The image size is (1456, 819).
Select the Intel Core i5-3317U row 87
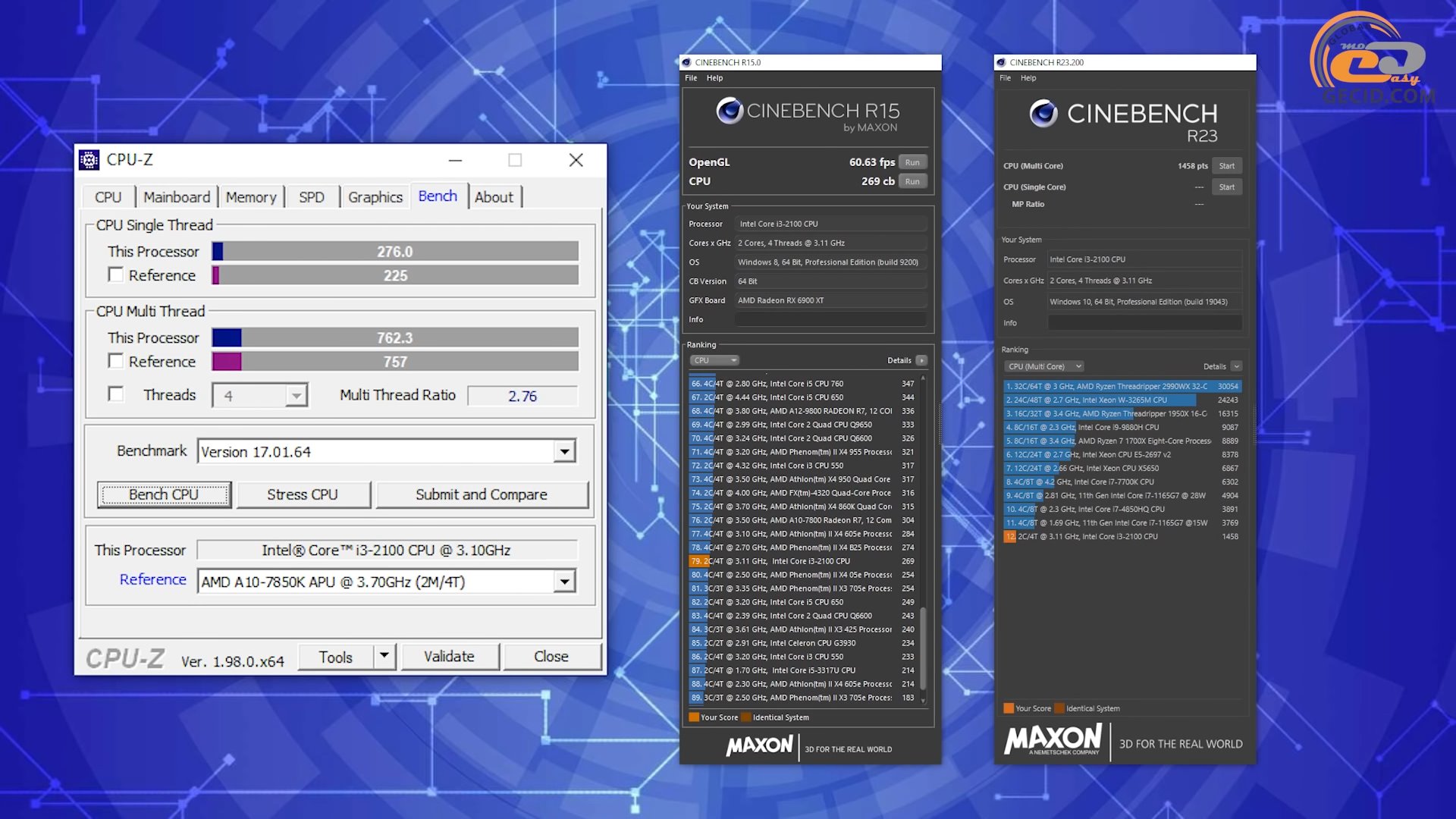(x=804, y=670)
